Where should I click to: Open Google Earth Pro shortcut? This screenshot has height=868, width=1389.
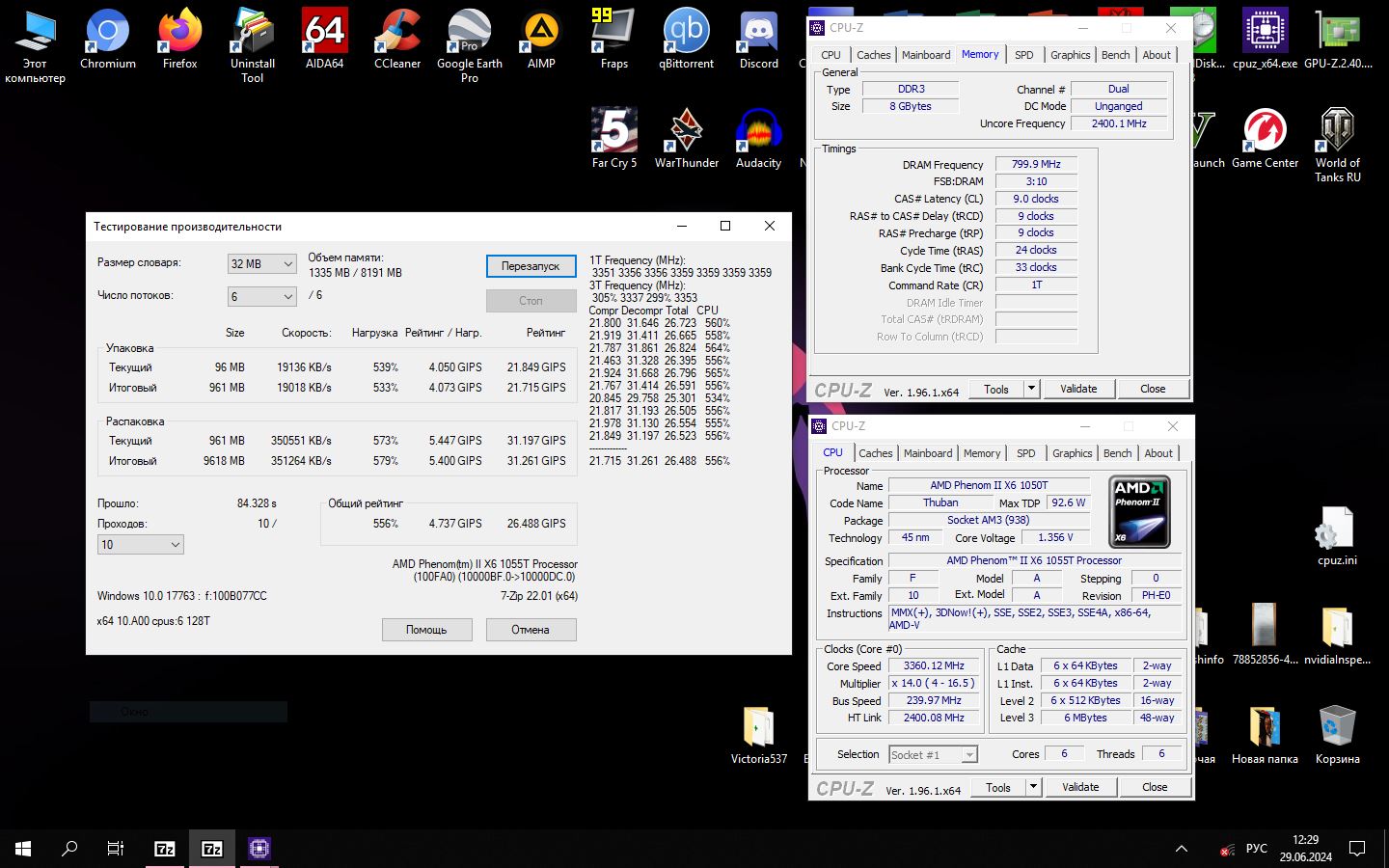[x=470, y=45]
